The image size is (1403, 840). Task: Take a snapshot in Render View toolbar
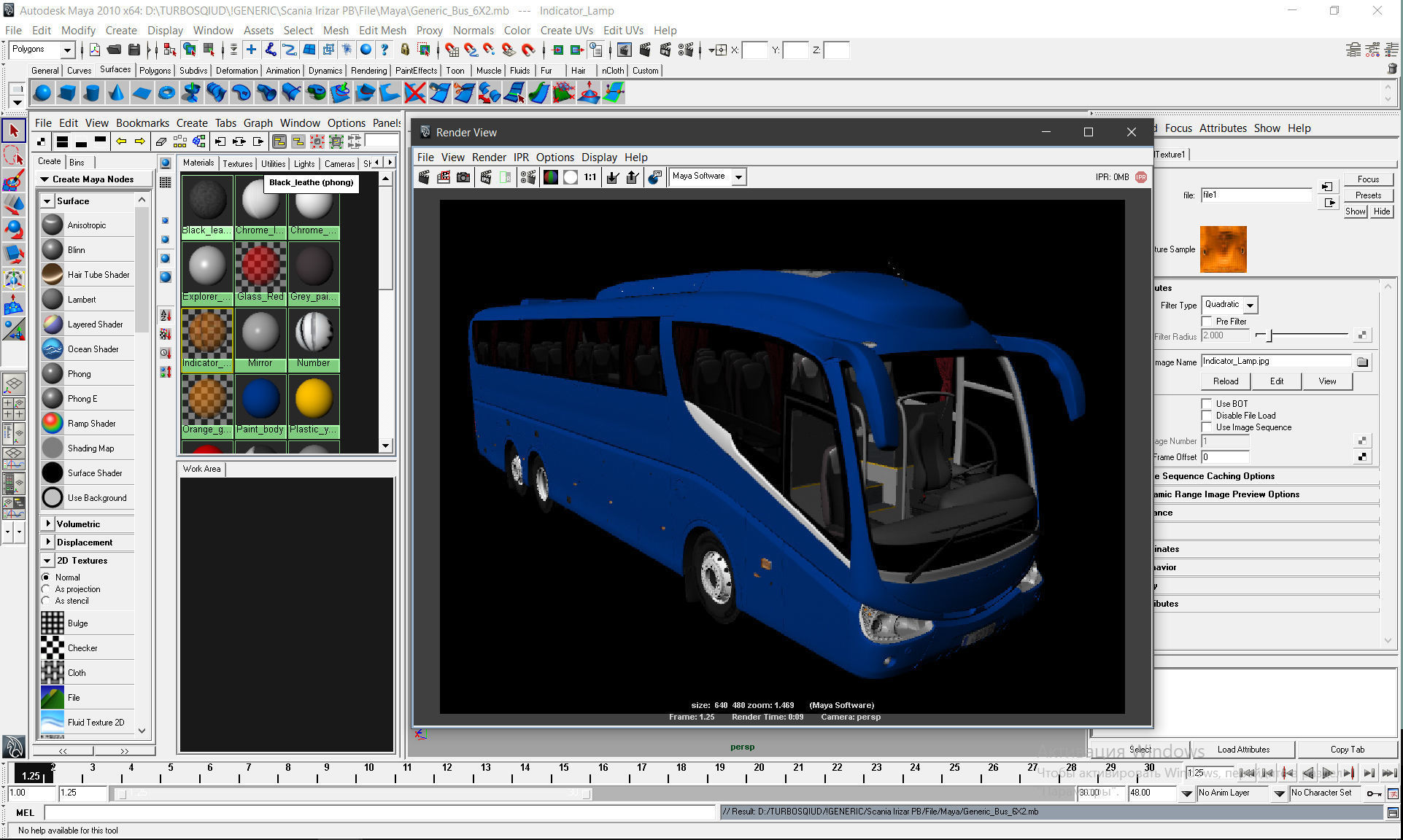tap(463, 177)
